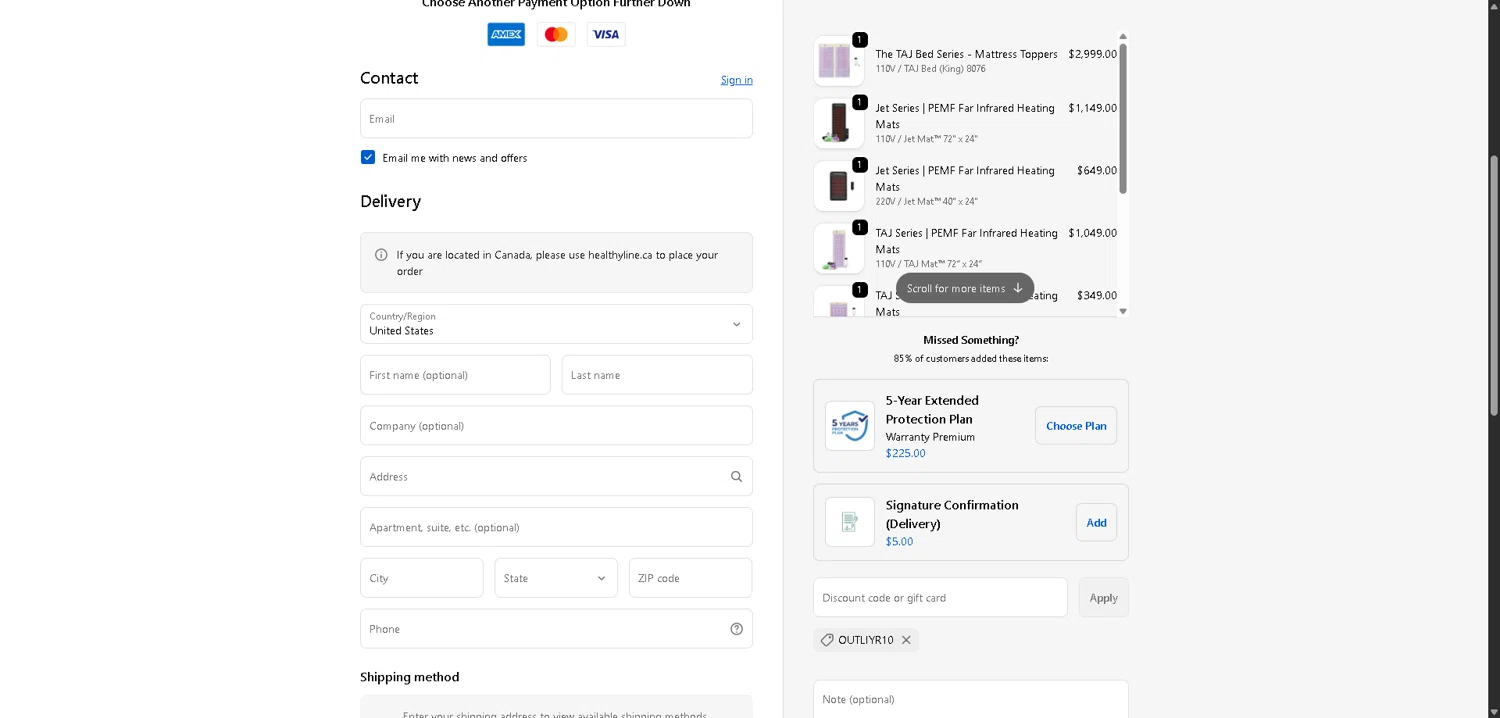Click the $1,049.00 price text
Screen dimensions: 1500x718
(1092, 233)
